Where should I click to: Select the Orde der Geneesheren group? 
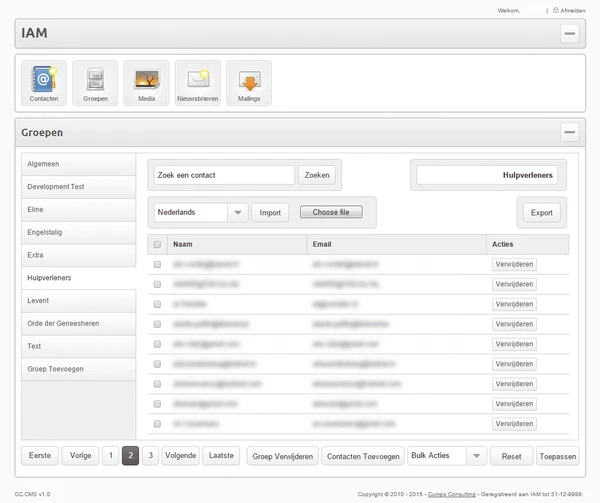(x=78, y=323)
